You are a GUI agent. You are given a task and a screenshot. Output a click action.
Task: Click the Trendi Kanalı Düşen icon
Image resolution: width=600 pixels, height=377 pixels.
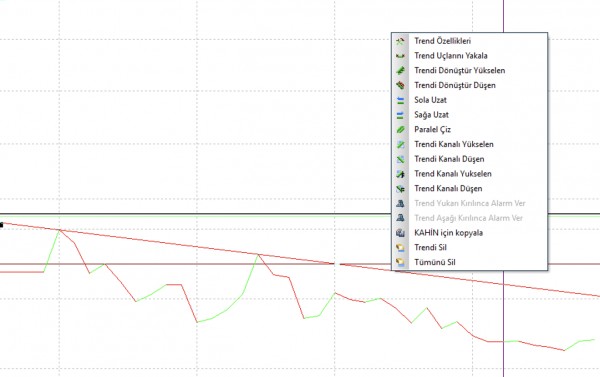pyautogui.click(x=400, y=159)
